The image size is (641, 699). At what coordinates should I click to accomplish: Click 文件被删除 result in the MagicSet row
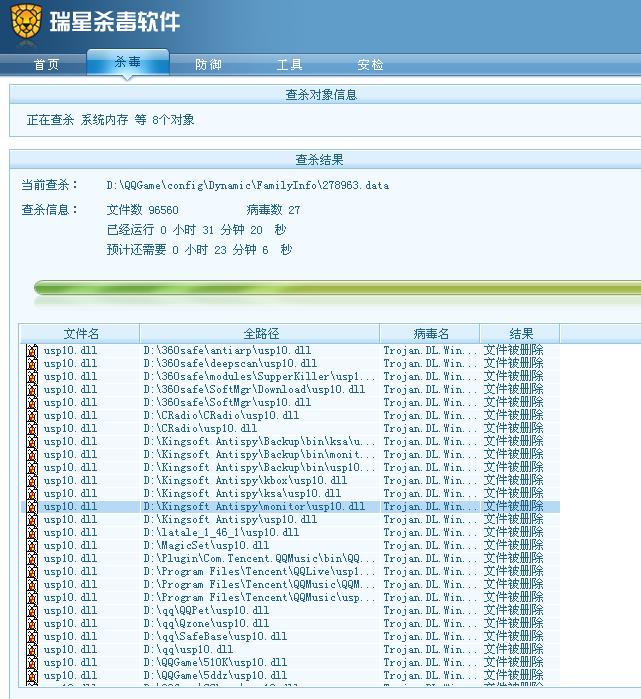tap(514, 546)
